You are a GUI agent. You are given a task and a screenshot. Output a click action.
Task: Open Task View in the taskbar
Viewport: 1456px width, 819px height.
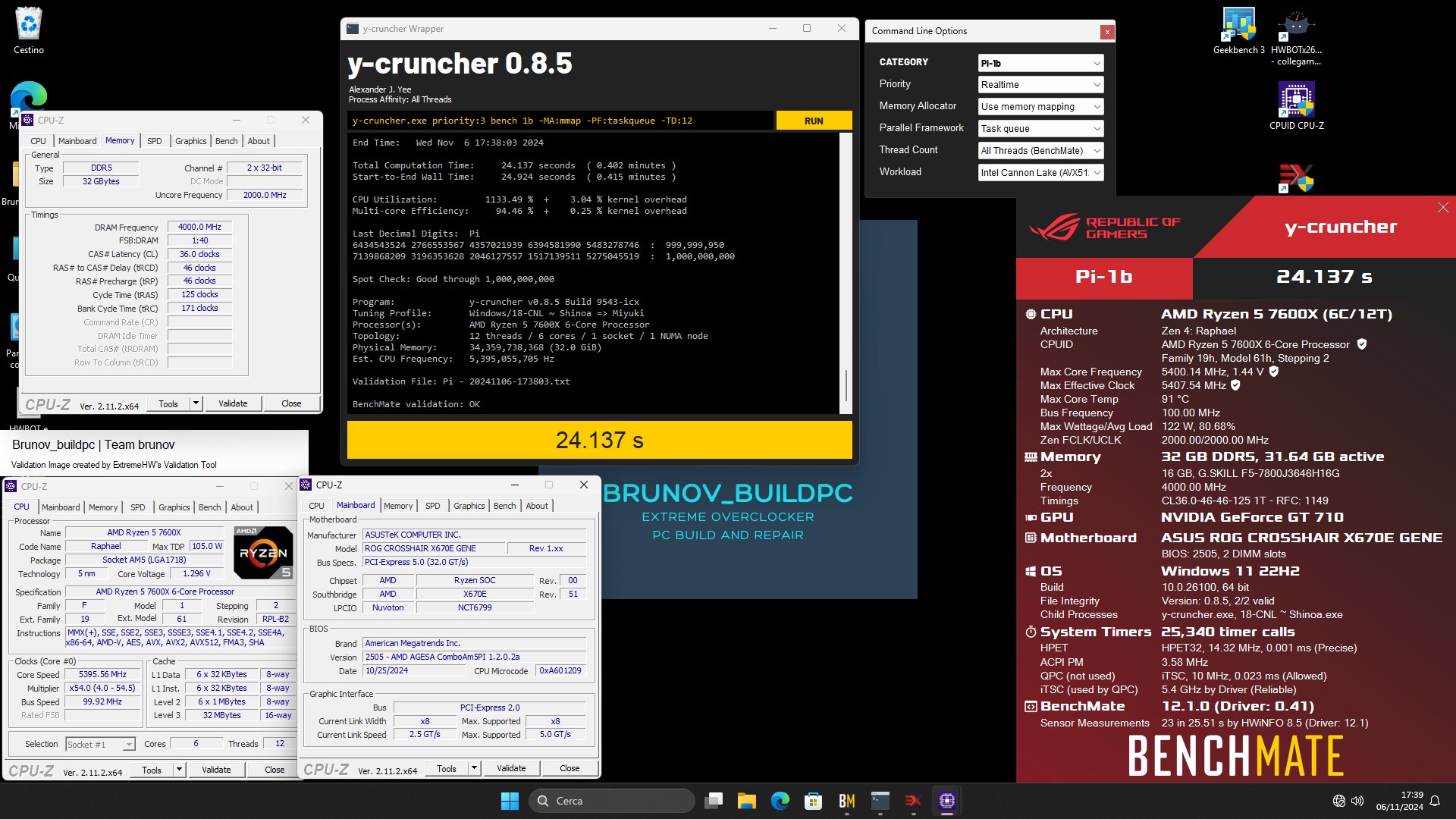[x=713, y=801]
